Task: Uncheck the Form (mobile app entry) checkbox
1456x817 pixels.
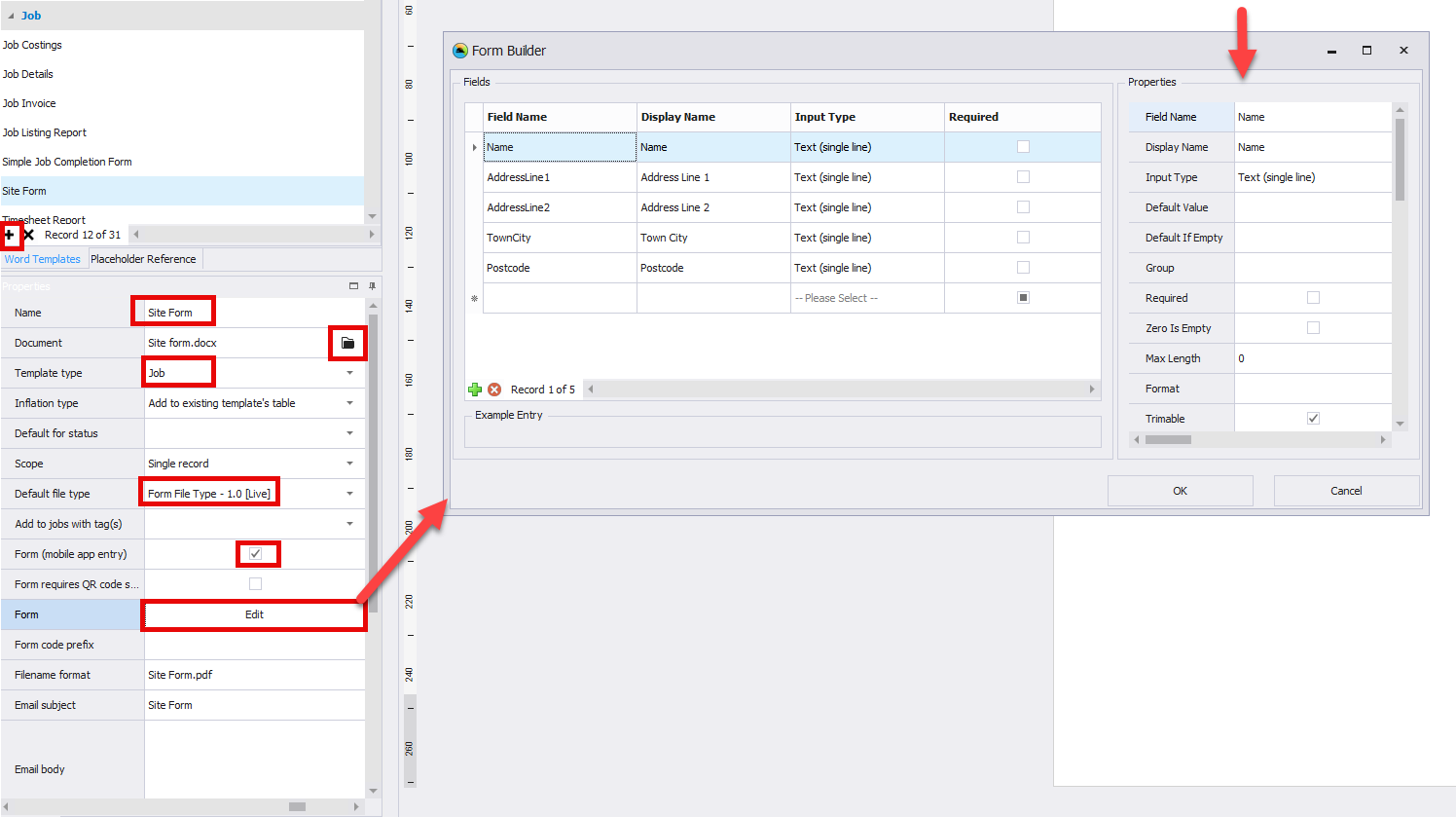Action: tap(255, 554)
